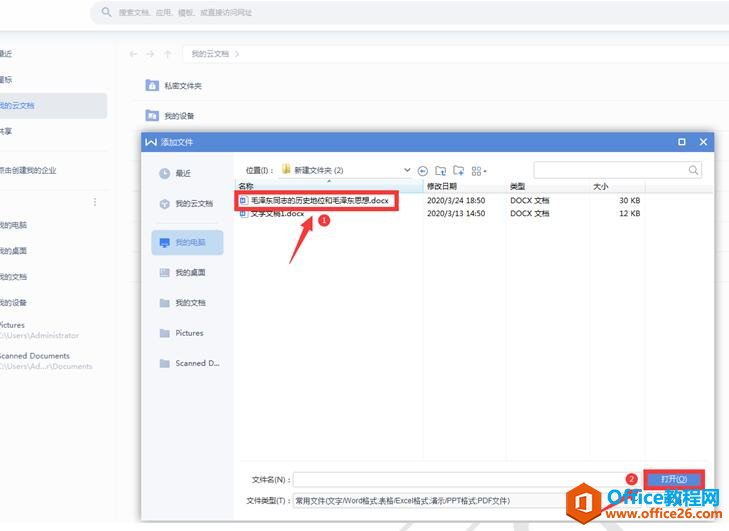Close the 添加文件 dialog
This screenshot has height=531, width=729.
(x=703, y=142)
